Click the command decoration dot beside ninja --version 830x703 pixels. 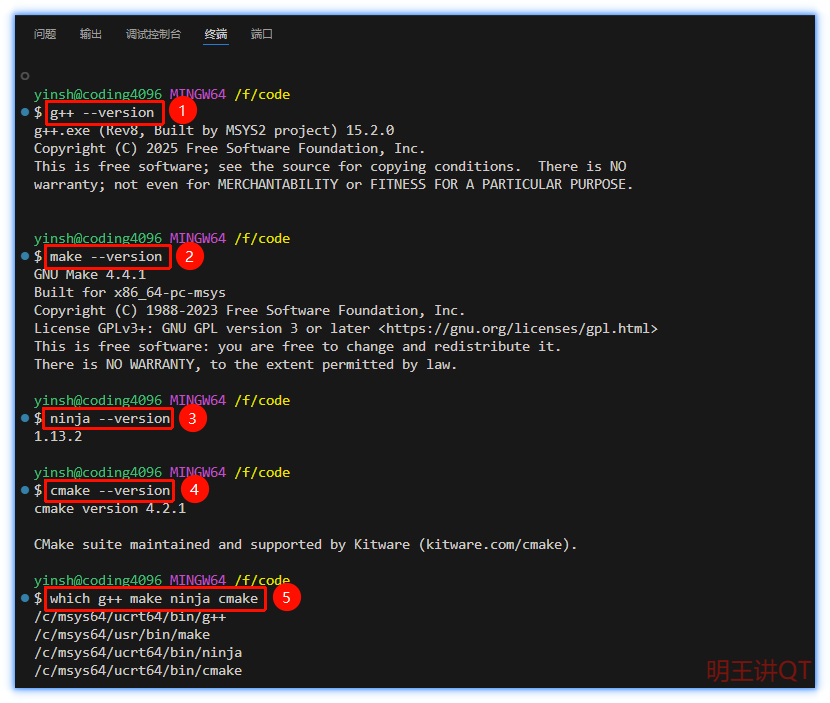coord(24,418)
